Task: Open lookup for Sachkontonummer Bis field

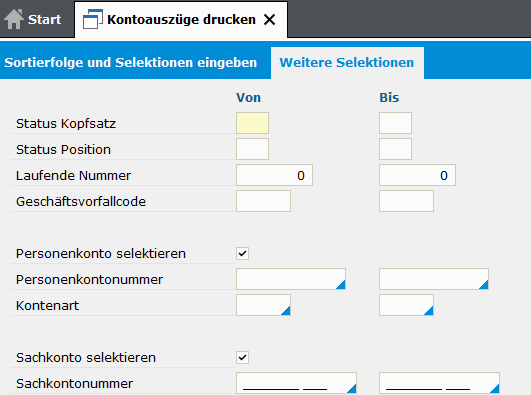Action: pos(495,389)
